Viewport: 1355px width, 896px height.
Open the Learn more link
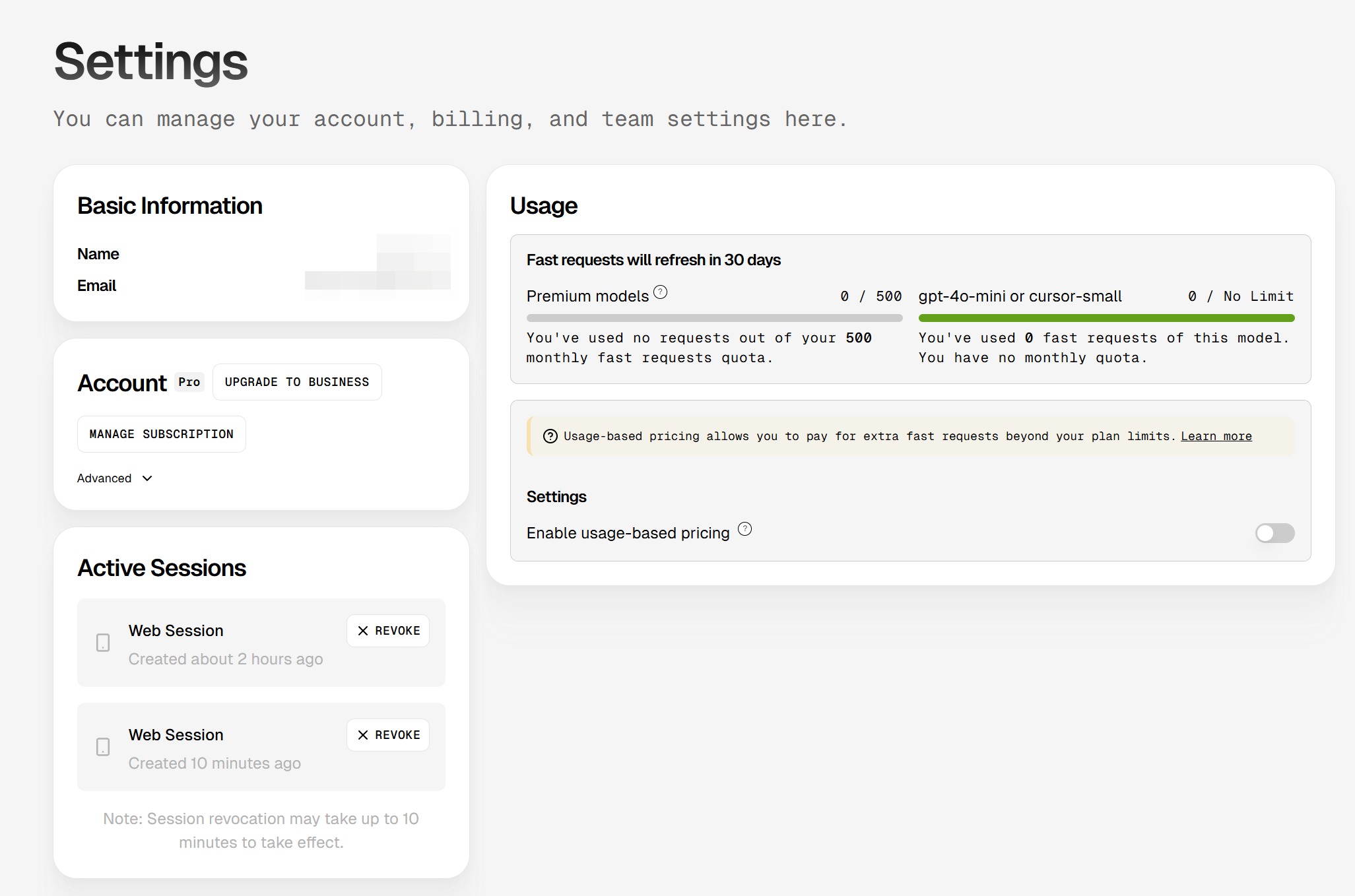coord(1216,436)
